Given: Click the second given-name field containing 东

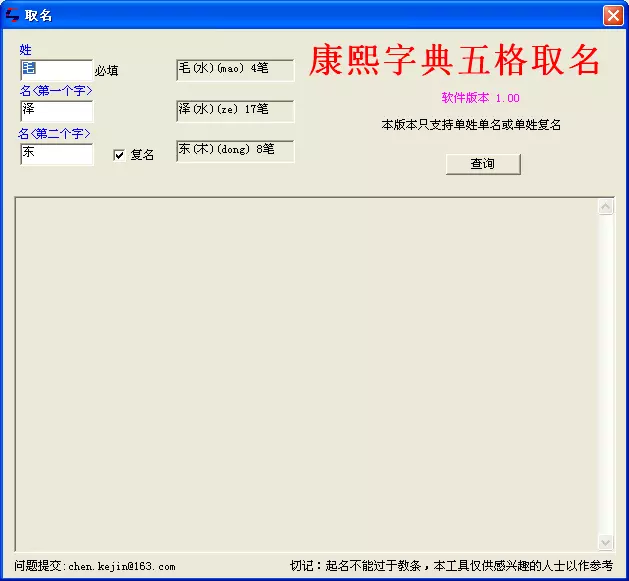Looking at the screenshot, I should click(x=57, y=154).
